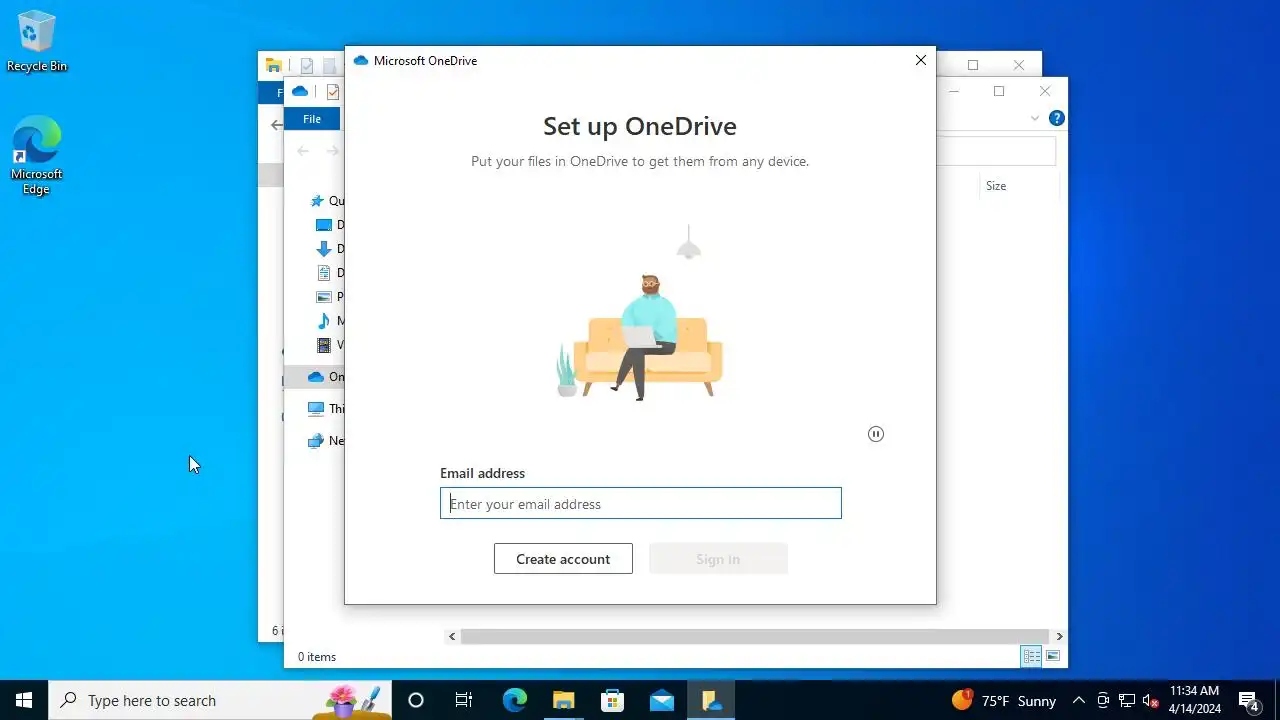
Task: Show hidden system tray icons
Action: coord(1079,700)
